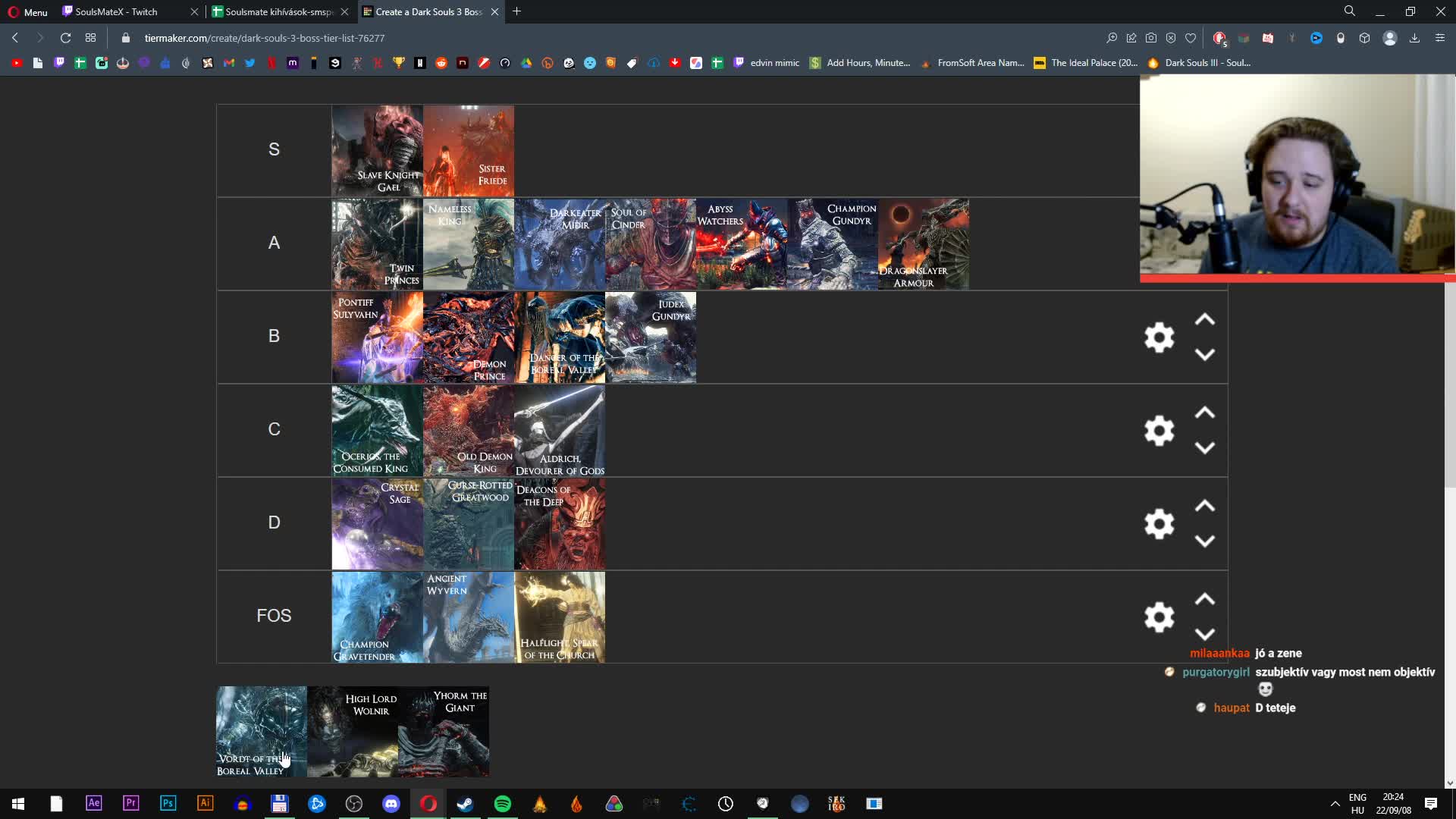Open the Twitter bookmark icon
This screenshot has height=819, width=1456.
[x=250, y=63]
